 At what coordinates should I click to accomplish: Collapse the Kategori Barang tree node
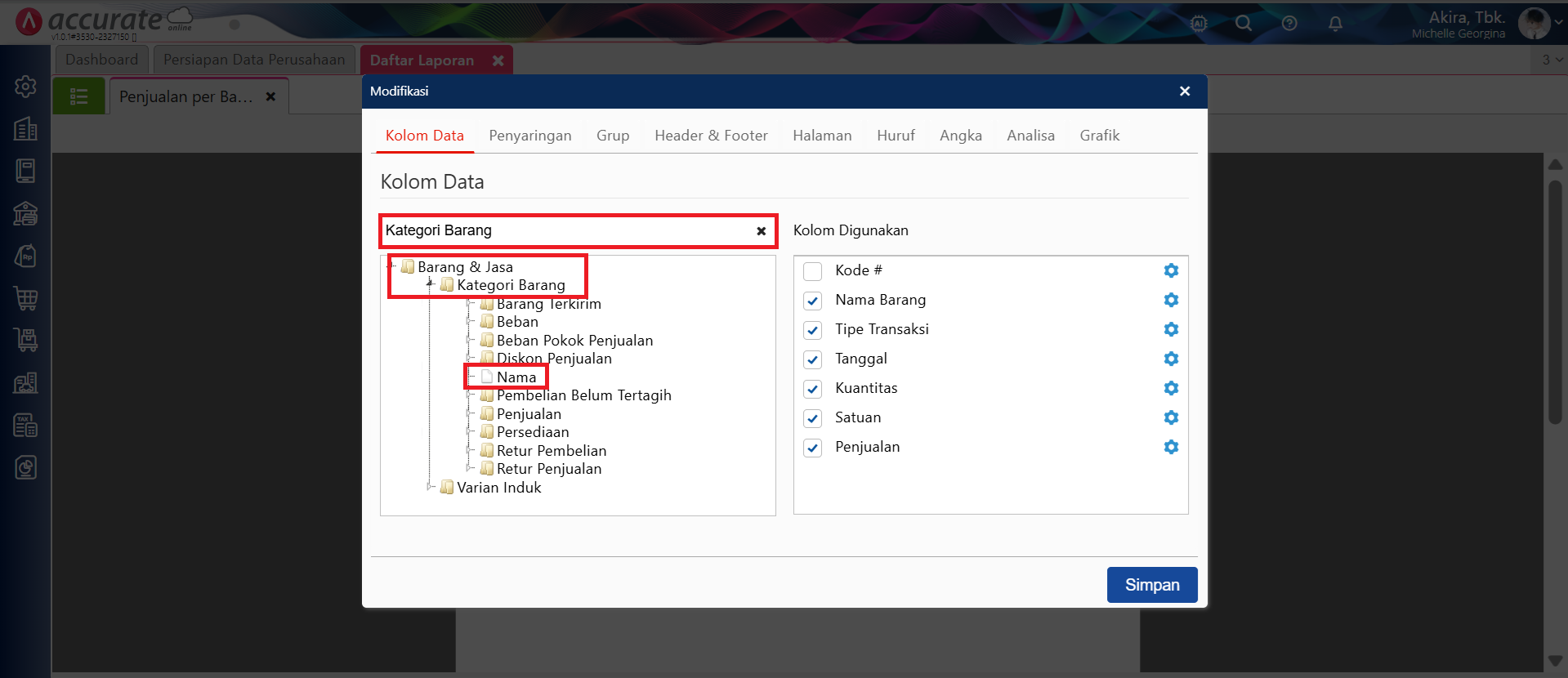pos(430,284)
